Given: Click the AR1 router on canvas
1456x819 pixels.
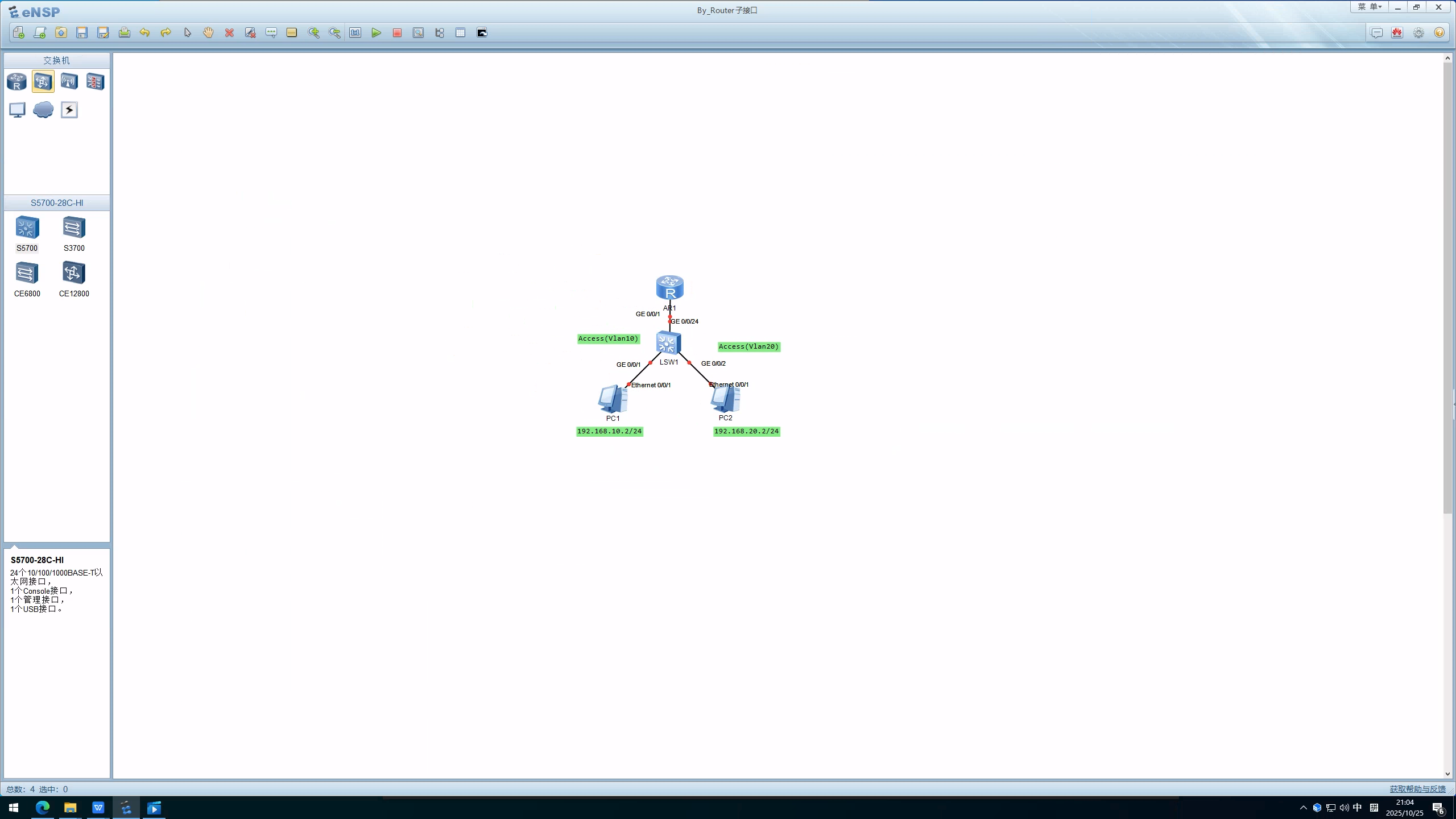Looking at the screenshot, I should [669, 288].
